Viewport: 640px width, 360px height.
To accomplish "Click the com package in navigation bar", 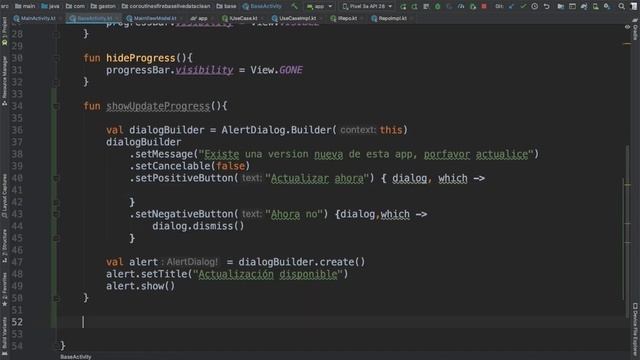I will [76, 6].
